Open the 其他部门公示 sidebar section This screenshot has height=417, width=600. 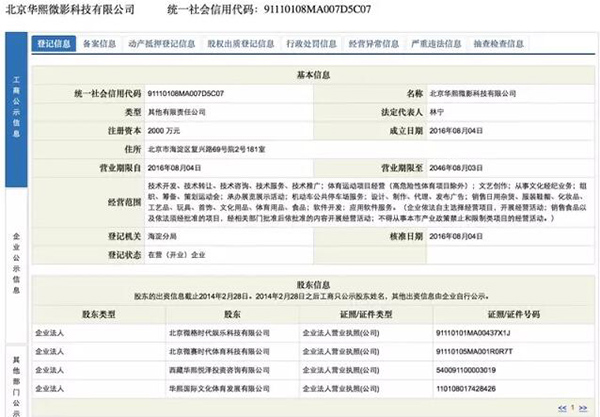(16, 383)
